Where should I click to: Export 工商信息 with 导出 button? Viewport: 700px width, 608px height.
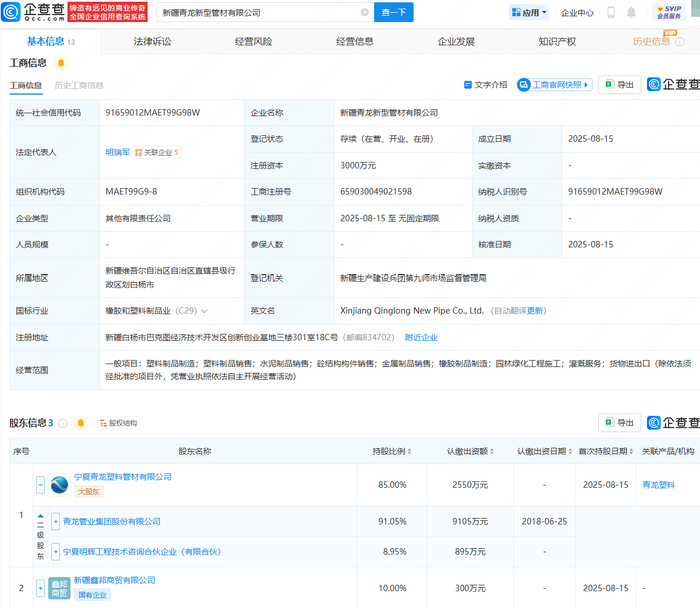[x=620, y=85]
